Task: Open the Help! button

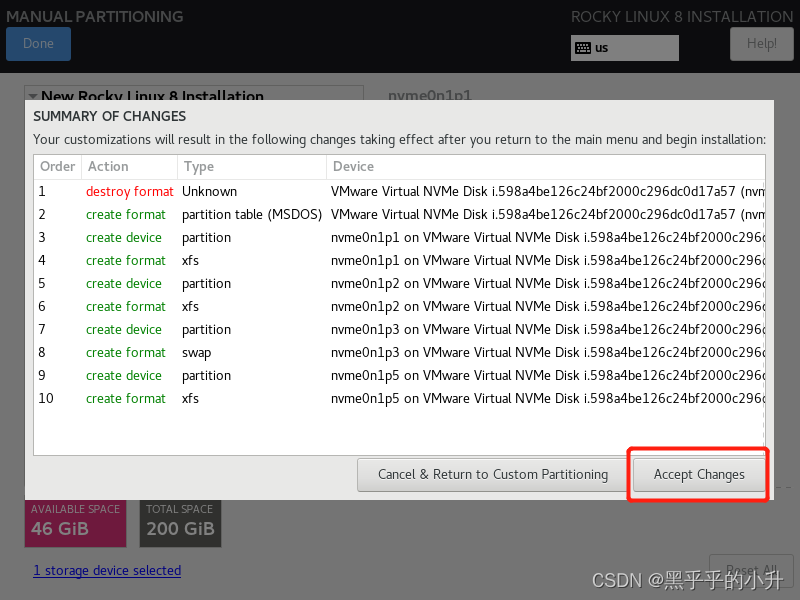Action: pyautogui.click(x=762, y=44)
